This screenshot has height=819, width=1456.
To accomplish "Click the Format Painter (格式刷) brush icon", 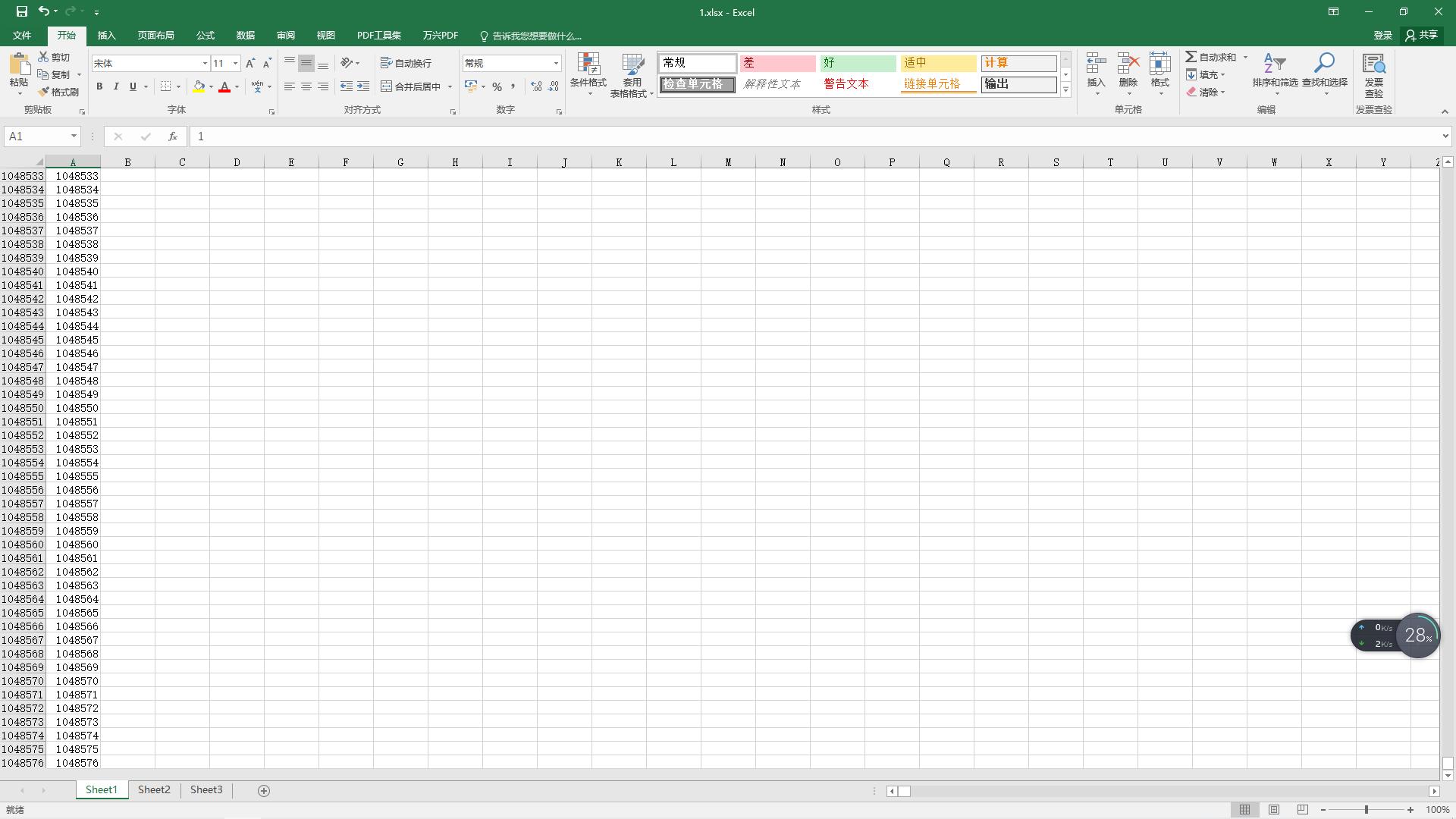I will pos(44,92).
